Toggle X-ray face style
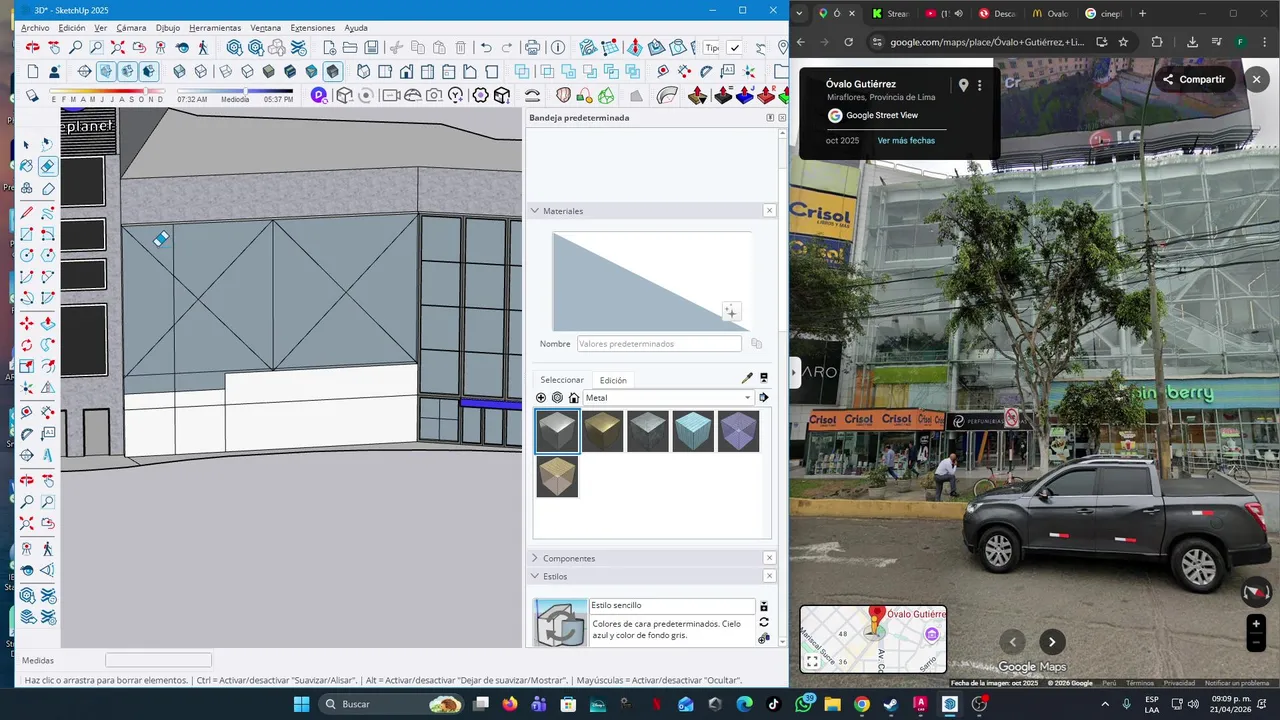The width and height of the screenshot is (1280, 720). pos(179,71)
